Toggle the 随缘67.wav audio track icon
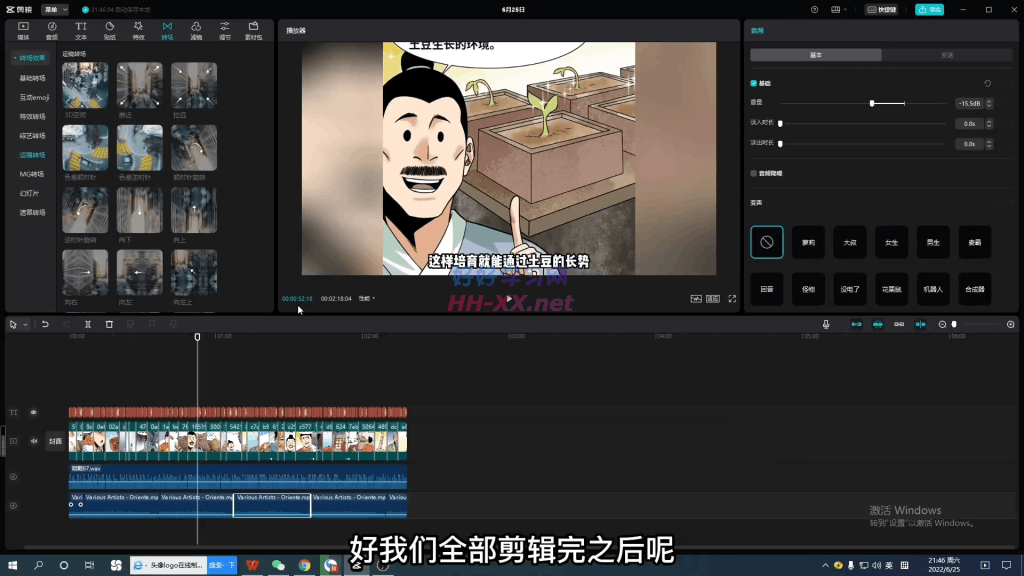The height and width of the screenshot is (576, 1024). click(x=13, y=477)
